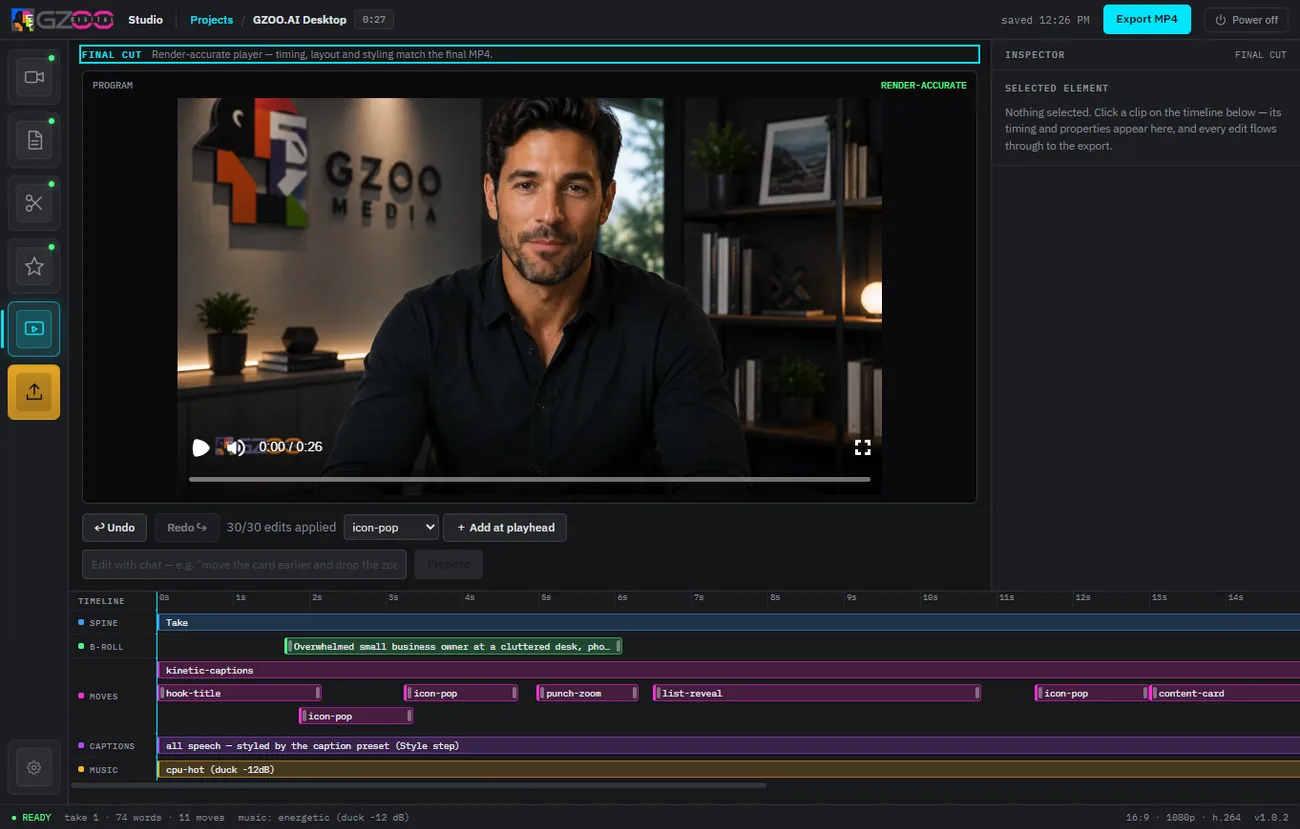Screen dimensions: 1300x829
Task: Click the MOVES track label
Action: click(104, 696)
